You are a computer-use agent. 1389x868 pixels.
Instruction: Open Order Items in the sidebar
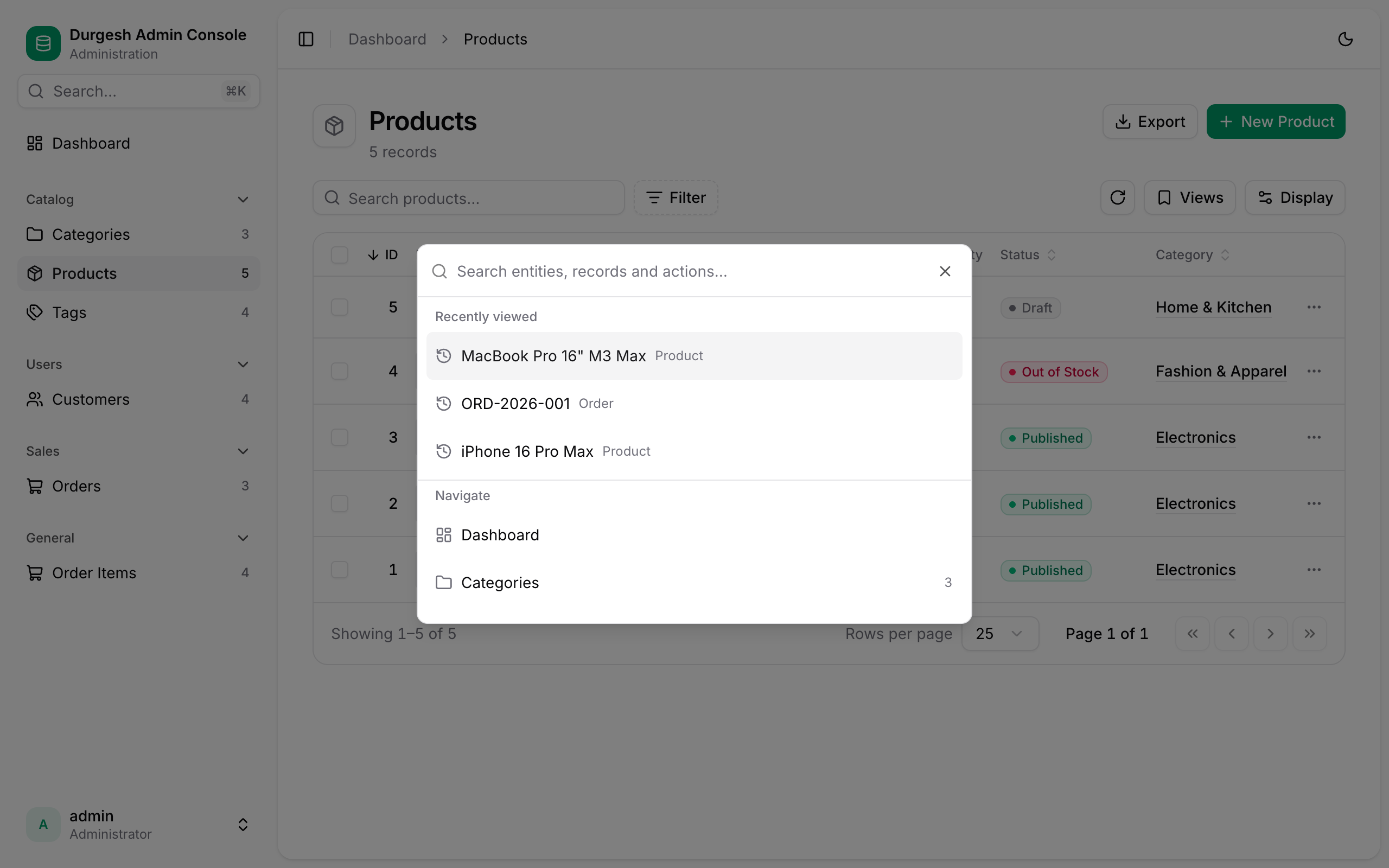[x=138, y=572]
